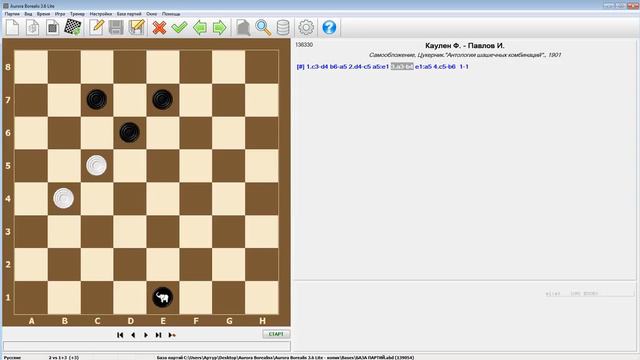Click the move 4.c5-b6 in notation
640x360 pixels.
444,67
